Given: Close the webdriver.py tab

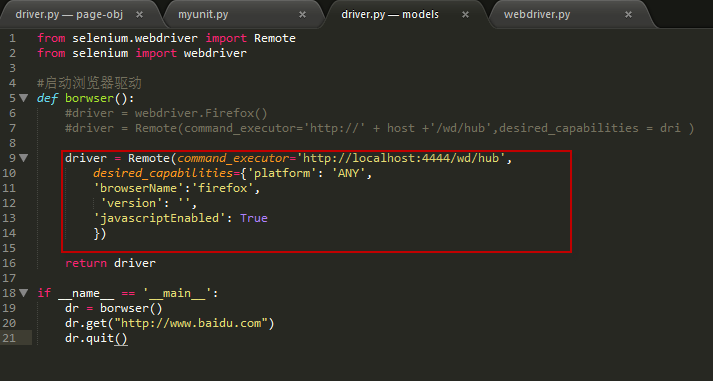Looking at the screenshot, I should click(x=628, y=15).
